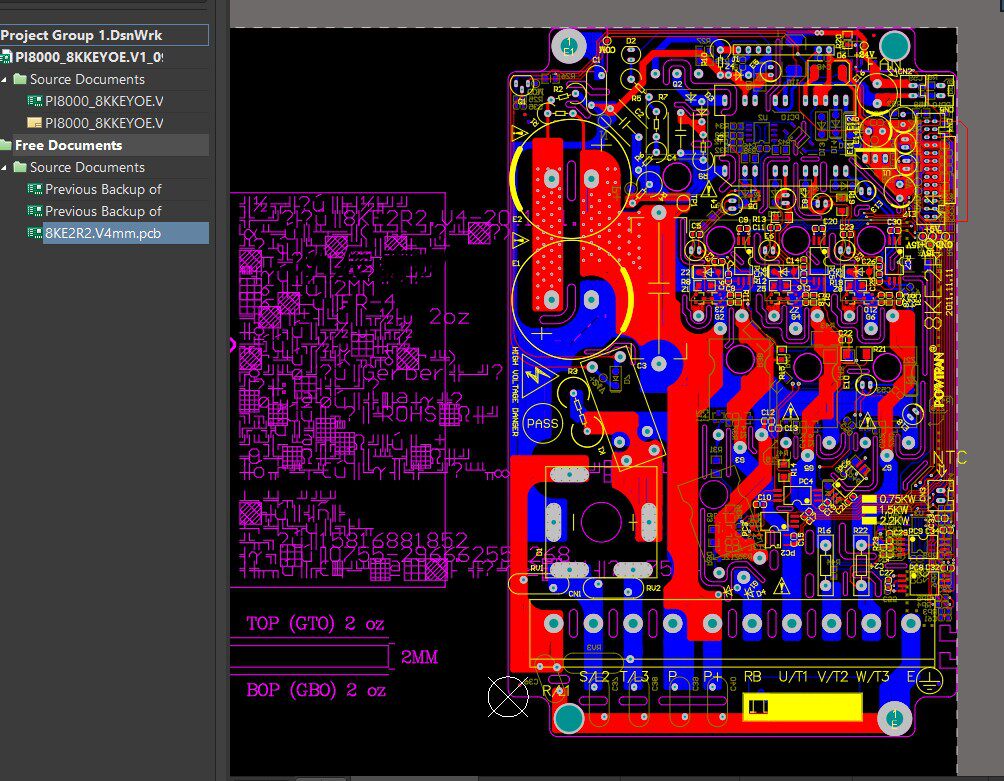This screenshot has height=781, width=1004.
Task: Click the yellow 2.2KW legend swatch on the PCB
Action: (869, 520)
